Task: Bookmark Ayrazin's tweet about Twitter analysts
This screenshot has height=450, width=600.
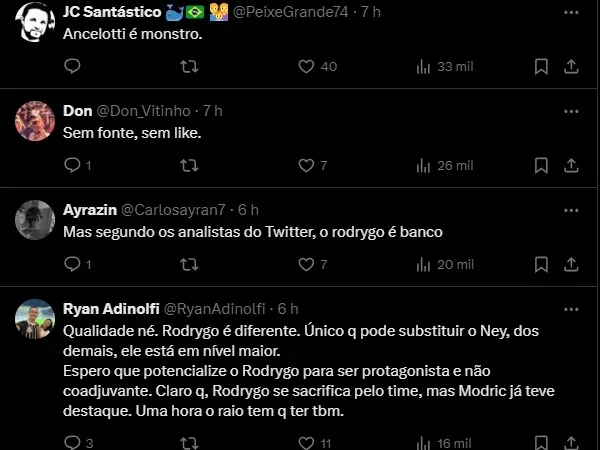Action: [541, 264]
